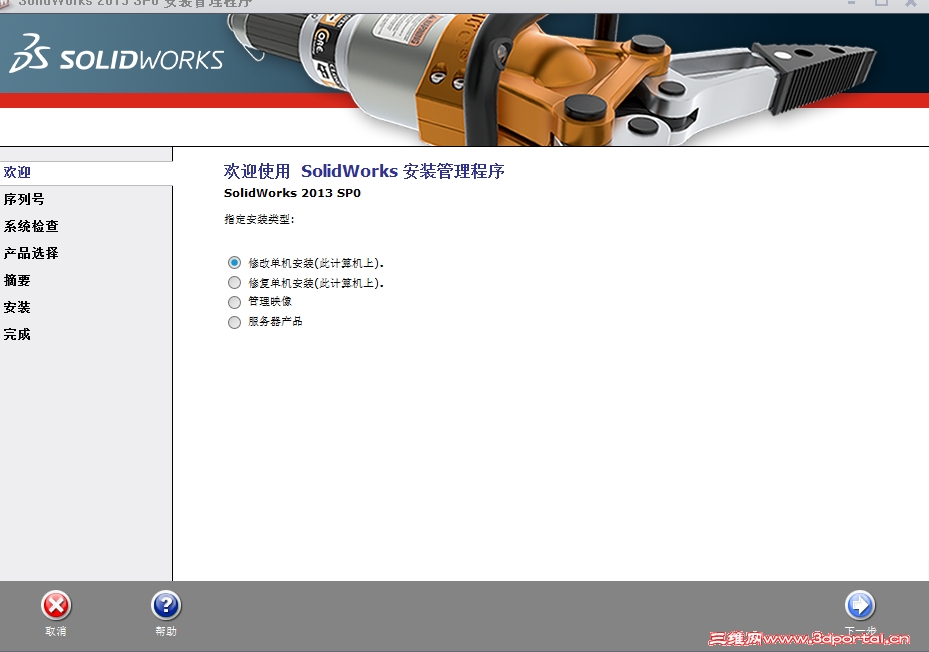Image resolution: width=929 pixels, height=652 pixels.
Task: Select 修改单机安装 (modify individual installation) radio
Action: [x=235, y=262]
